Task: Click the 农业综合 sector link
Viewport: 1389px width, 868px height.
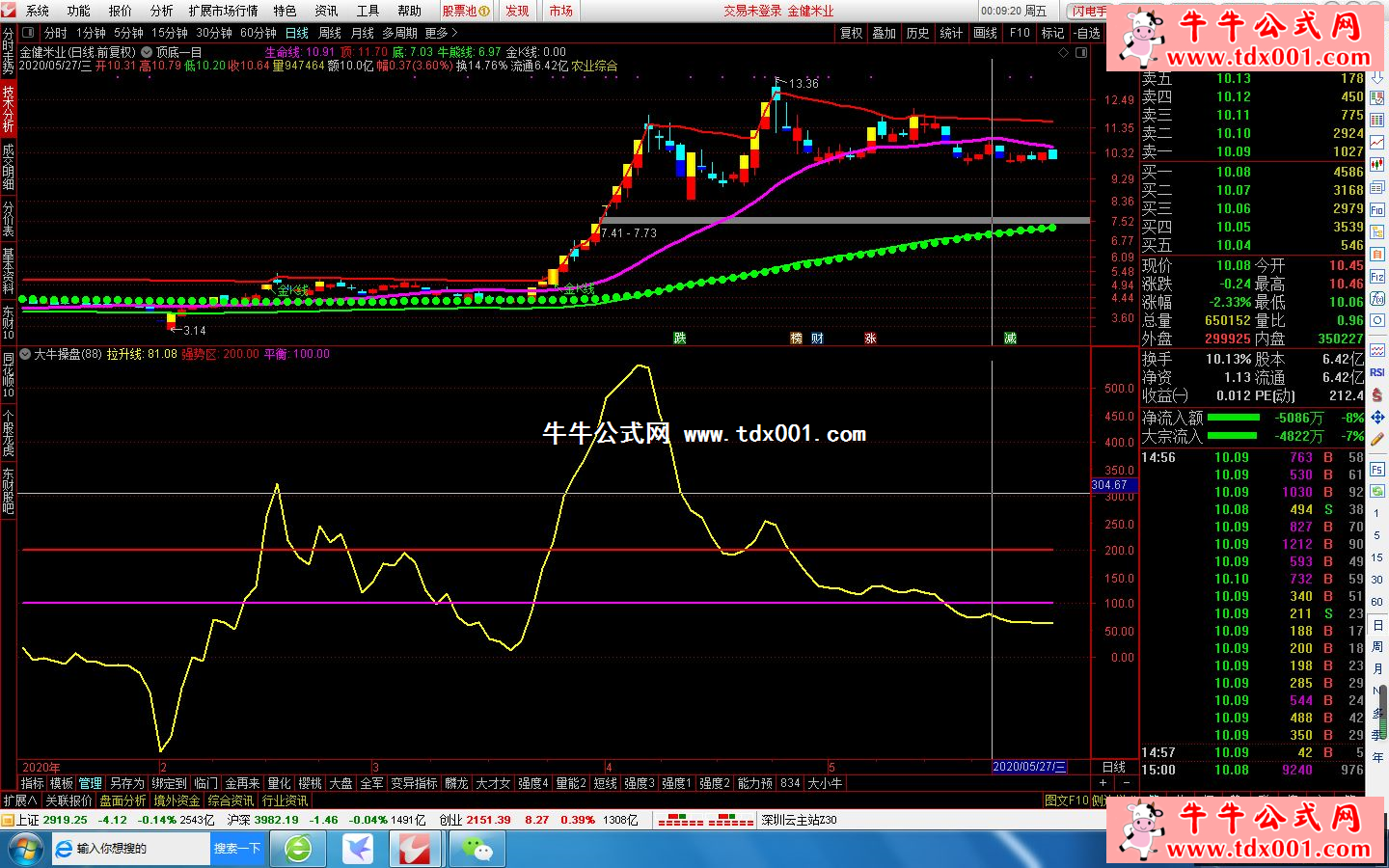Action: [594, 66]
